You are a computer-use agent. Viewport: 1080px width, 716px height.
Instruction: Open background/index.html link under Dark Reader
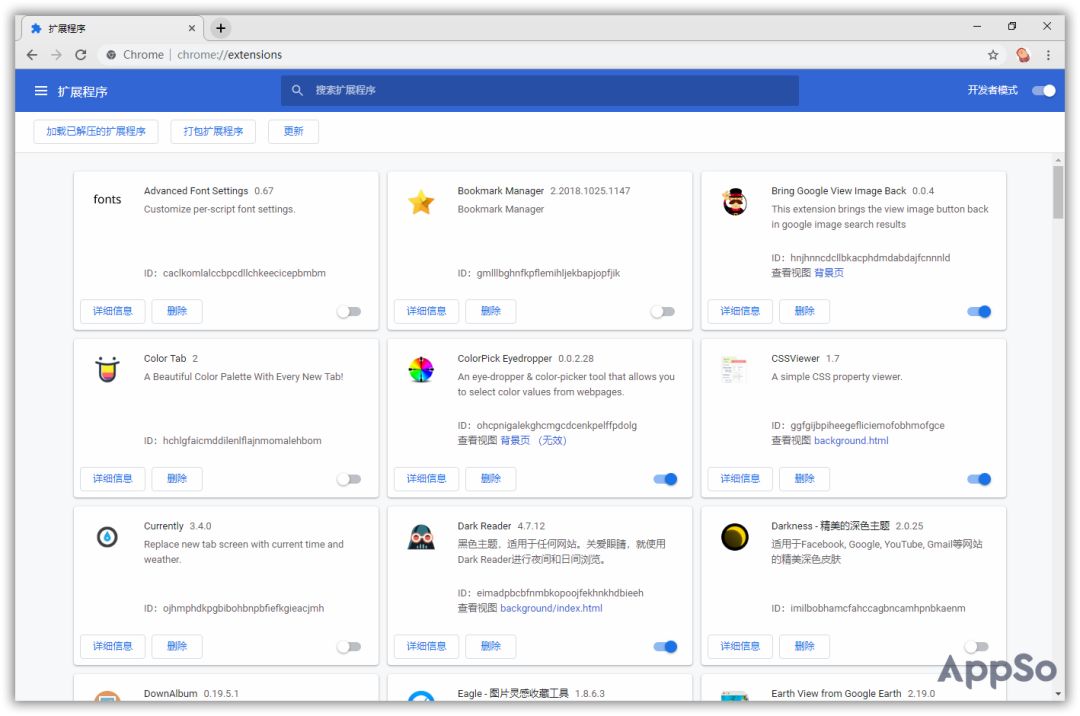click(x=551, y=608)
